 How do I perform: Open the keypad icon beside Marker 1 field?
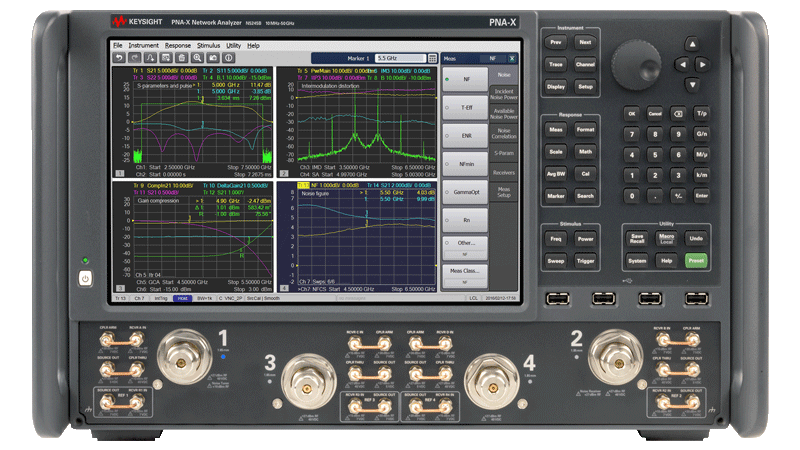433,58
